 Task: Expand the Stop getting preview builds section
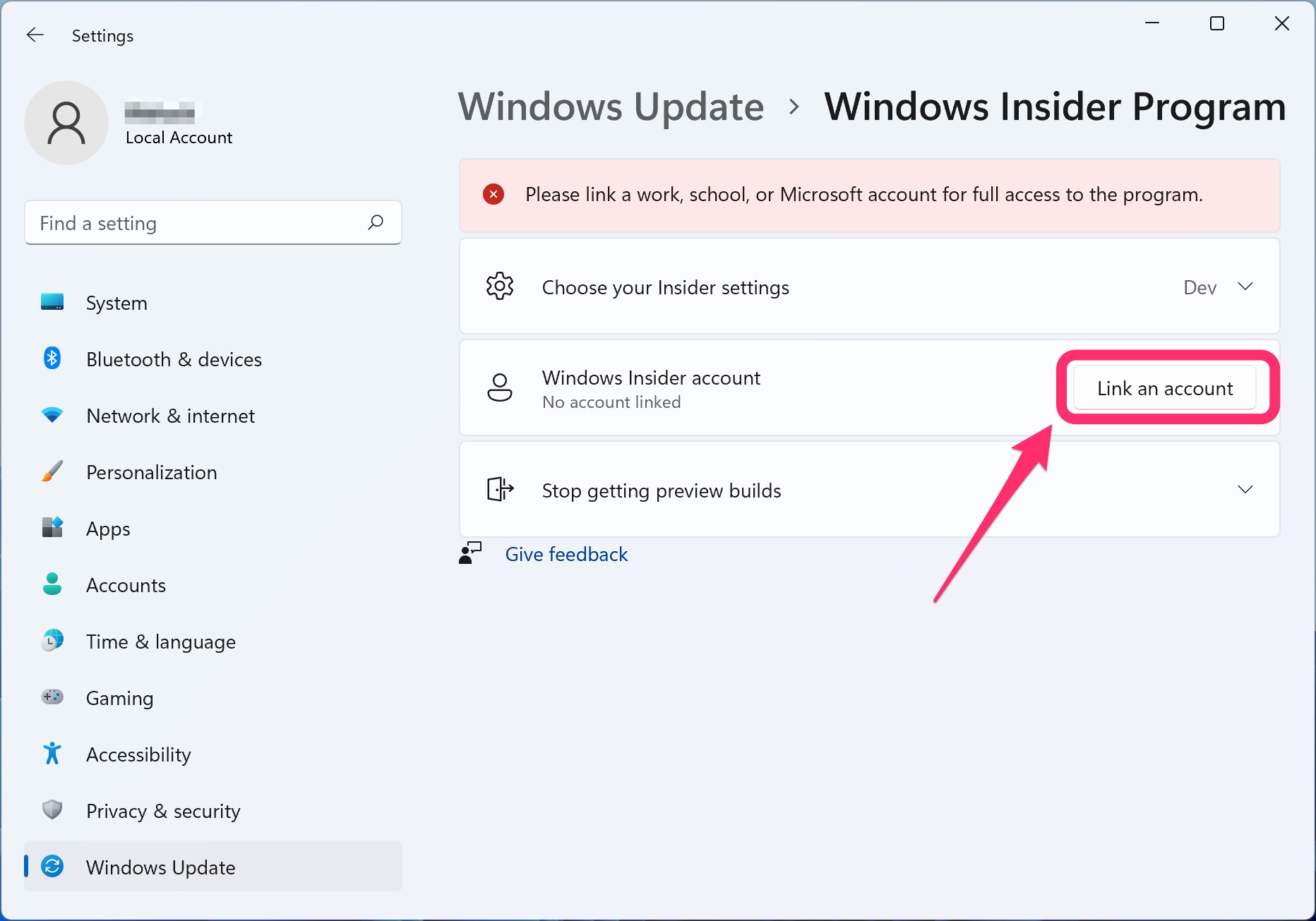(1245, 489)
